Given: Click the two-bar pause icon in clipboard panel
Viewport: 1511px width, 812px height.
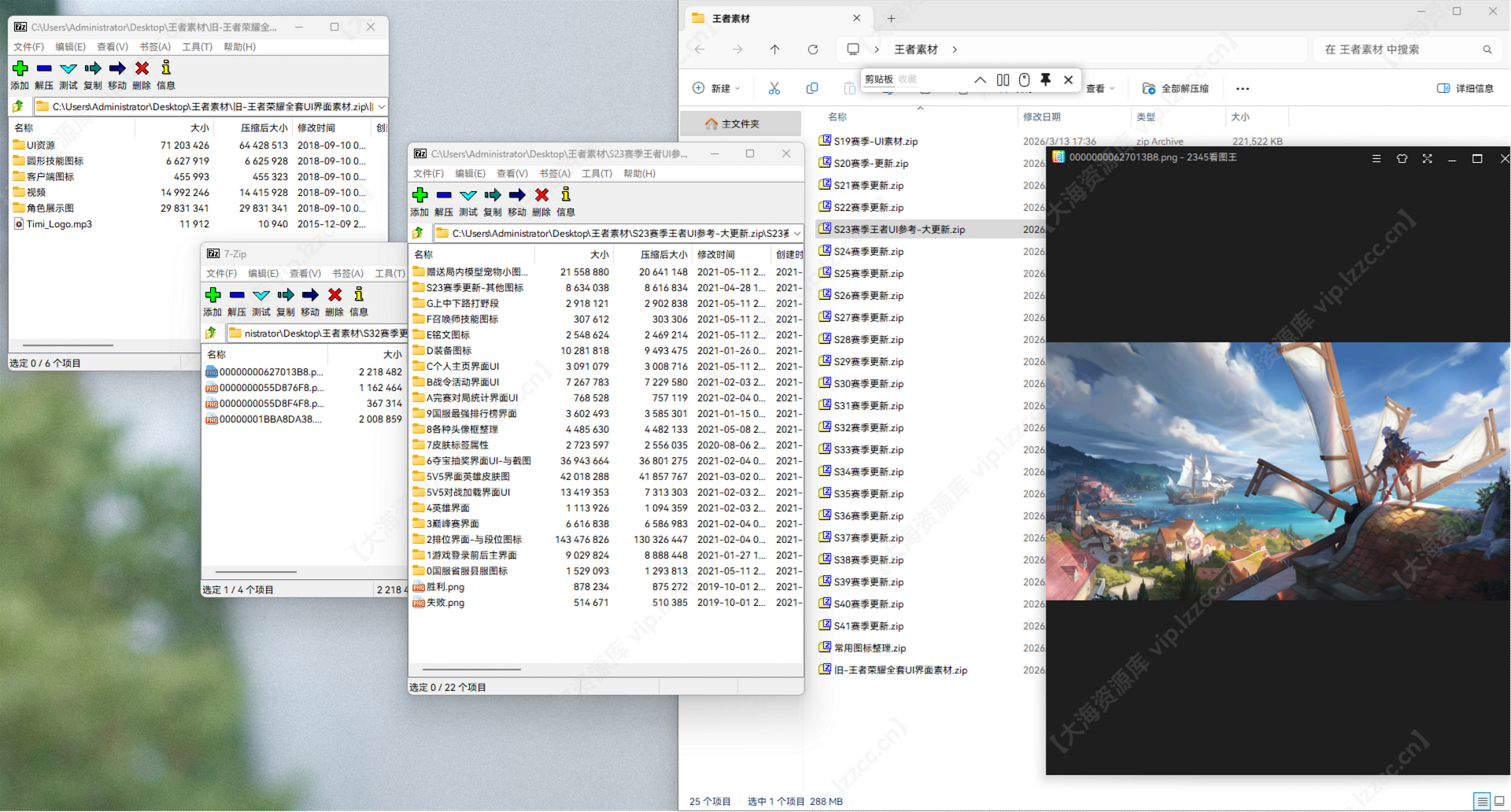Looking at the screenshot, I should click(1003, 79).
